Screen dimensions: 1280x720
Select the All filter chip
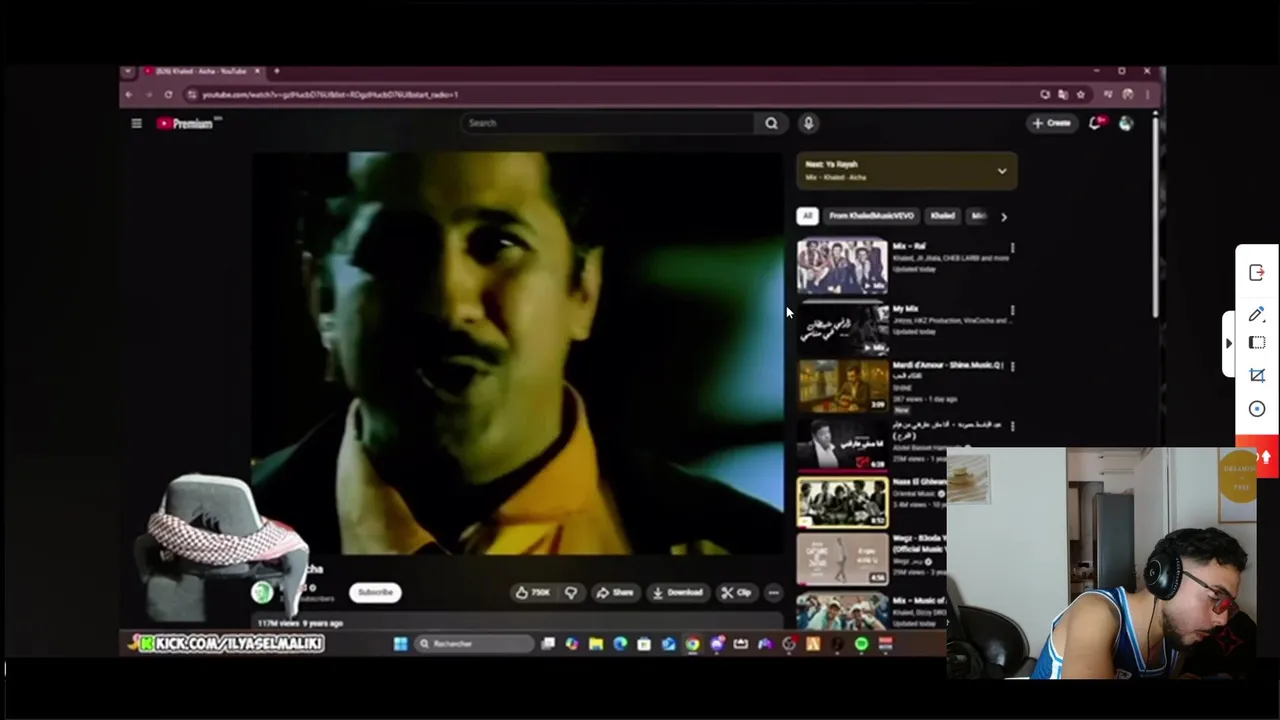(807, 216)
